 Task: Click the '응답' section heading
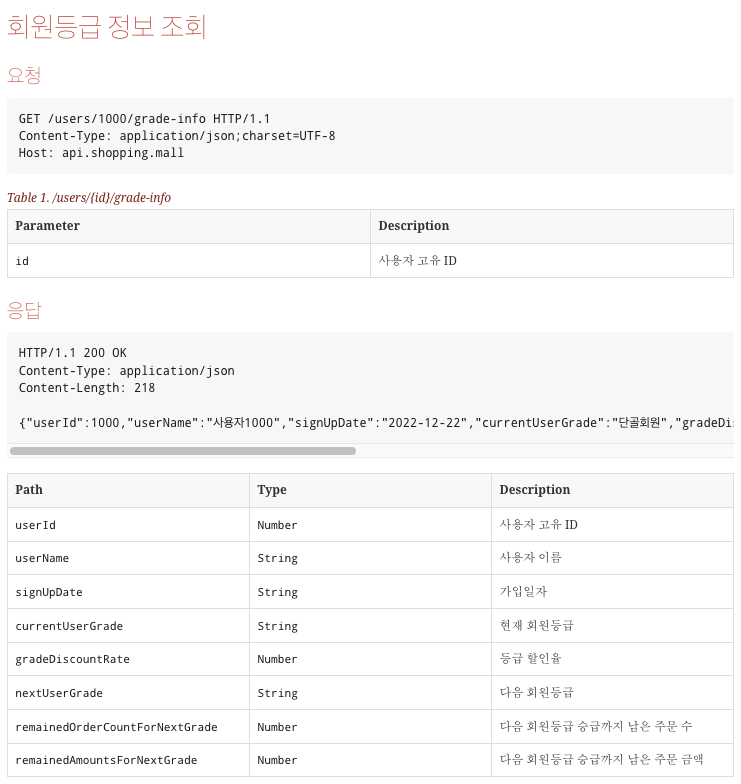(x=24, y=310)
